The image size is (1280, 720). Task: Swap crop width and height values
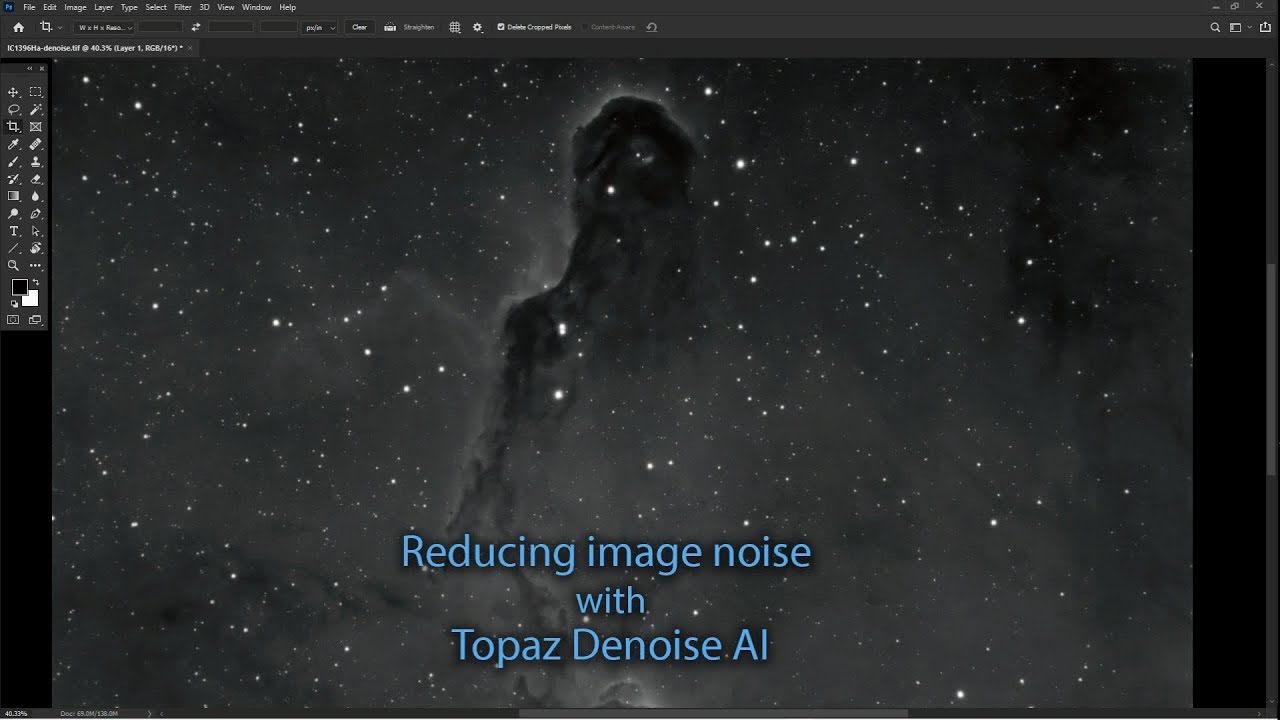point(196,27)
